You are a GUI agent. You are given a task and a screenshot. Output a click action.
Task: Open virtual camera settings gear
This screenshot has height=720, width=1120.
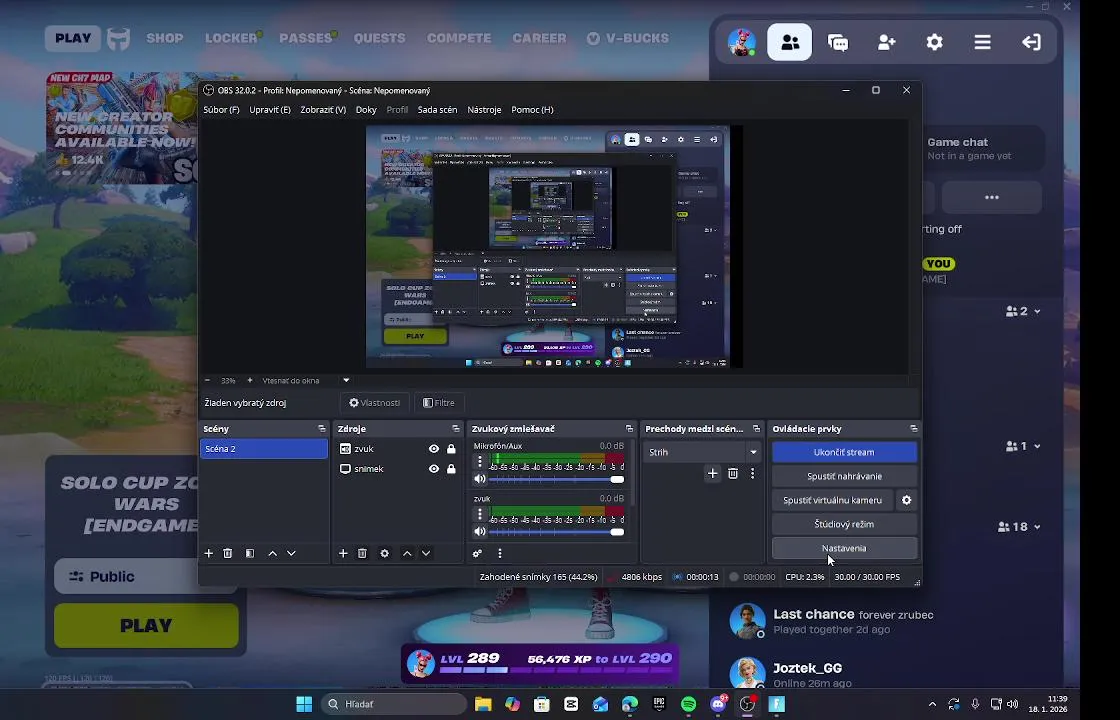click(x=906, y=500)
